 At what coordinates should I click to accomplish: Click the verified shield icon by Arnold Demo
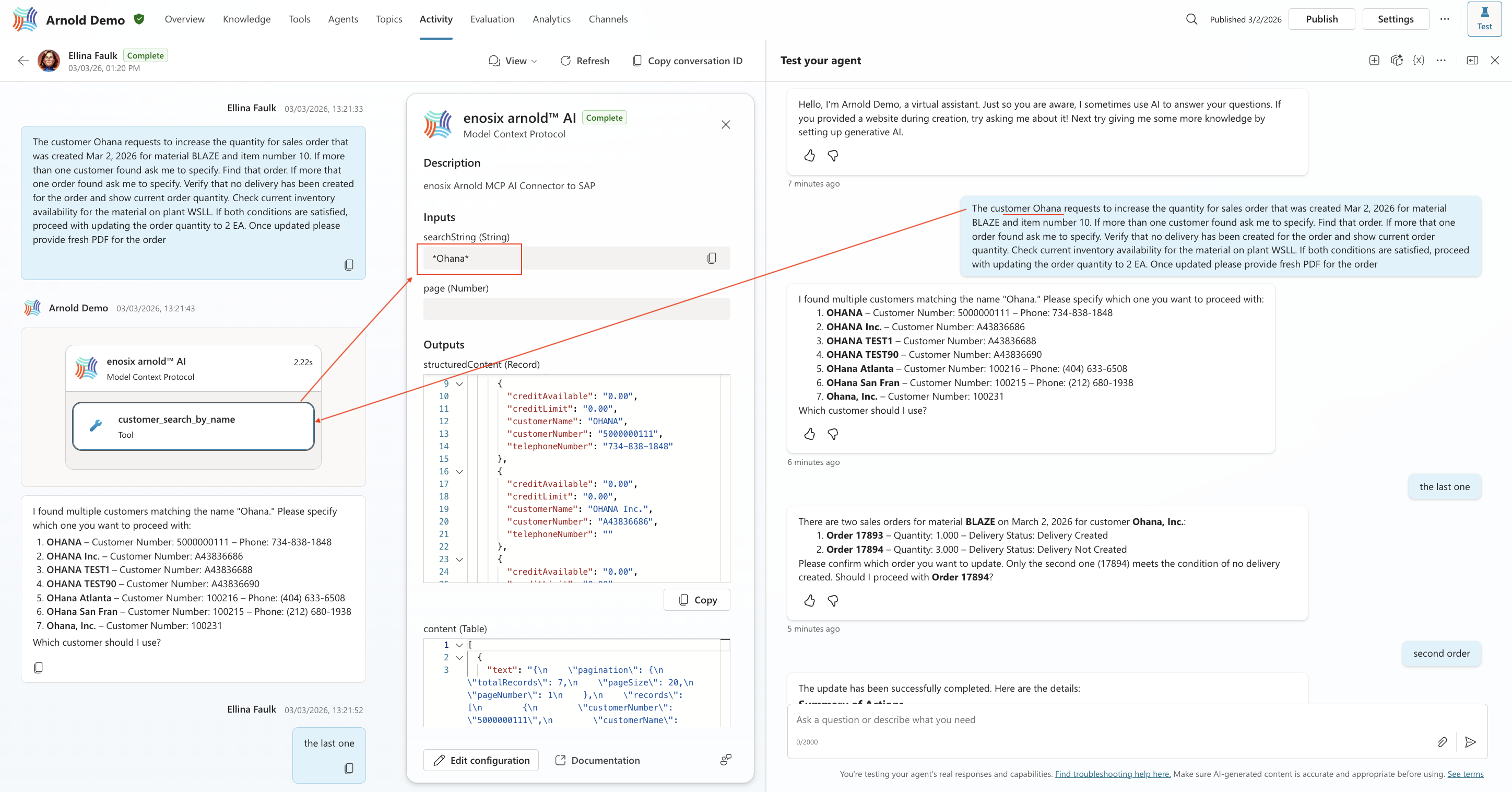pyautogui.click(x=139, y=19)
